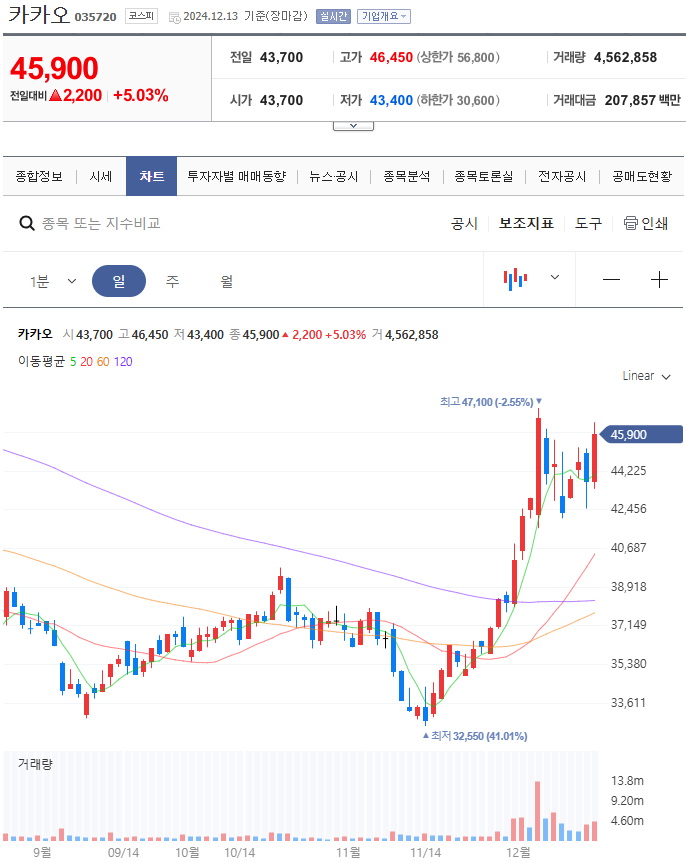Select the 주 weekly period option

[172, 281]
